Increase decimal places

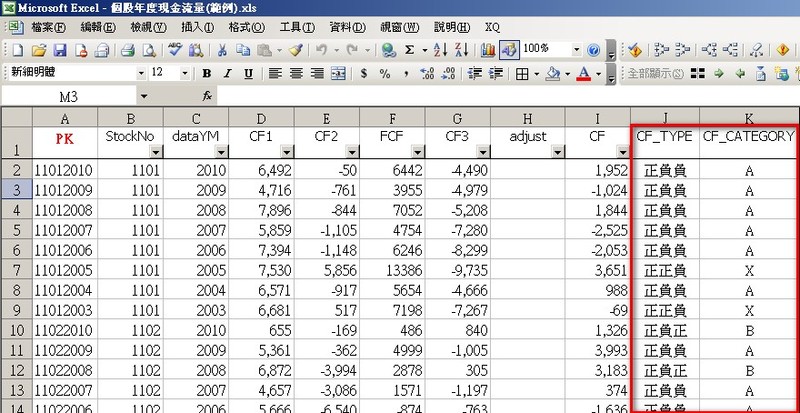(427, 74)
